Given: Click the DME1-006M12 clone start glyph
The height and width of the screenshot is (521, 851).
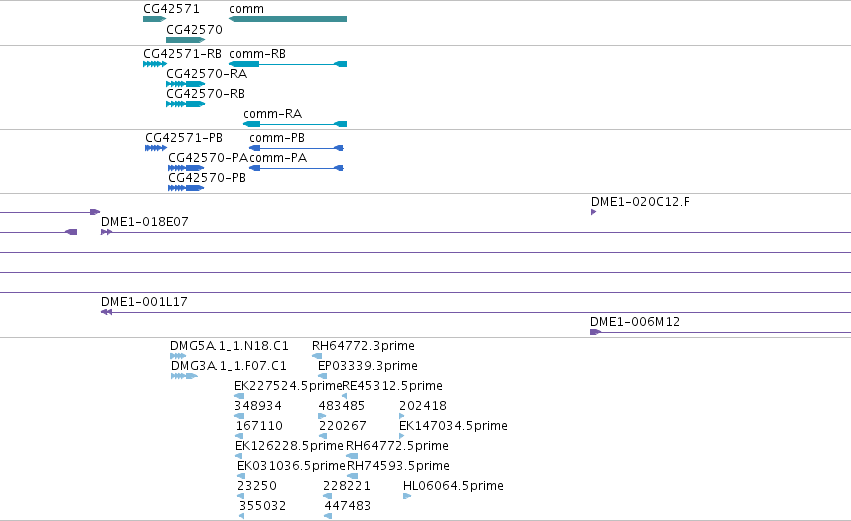Looking at the screenshot, I should pyautogui.click(x=595, y=332).
